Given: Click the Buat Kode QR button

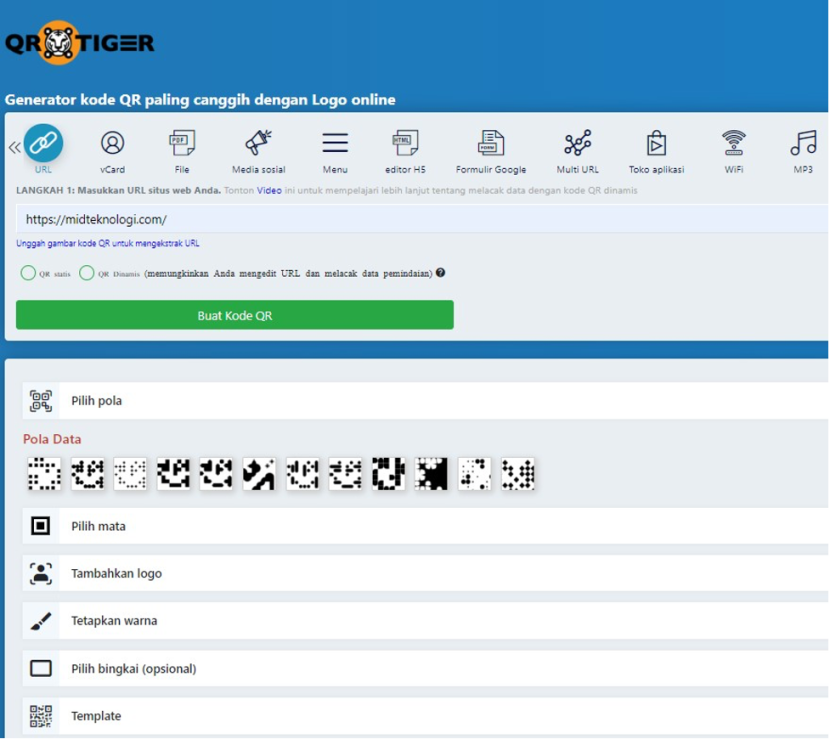Looking at the screenshot, I should coord(235,315).
